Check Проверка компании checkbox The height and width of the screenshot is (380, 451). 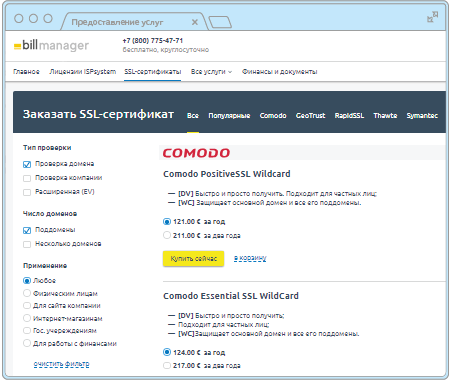(27, 178)
